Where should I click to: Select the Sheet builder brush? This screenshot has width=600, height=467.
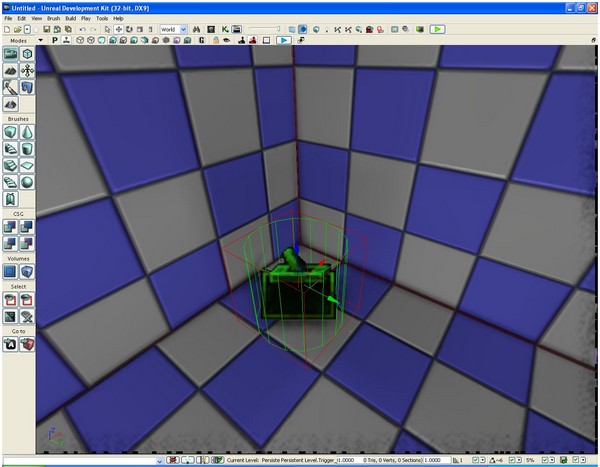click(27, 165)
